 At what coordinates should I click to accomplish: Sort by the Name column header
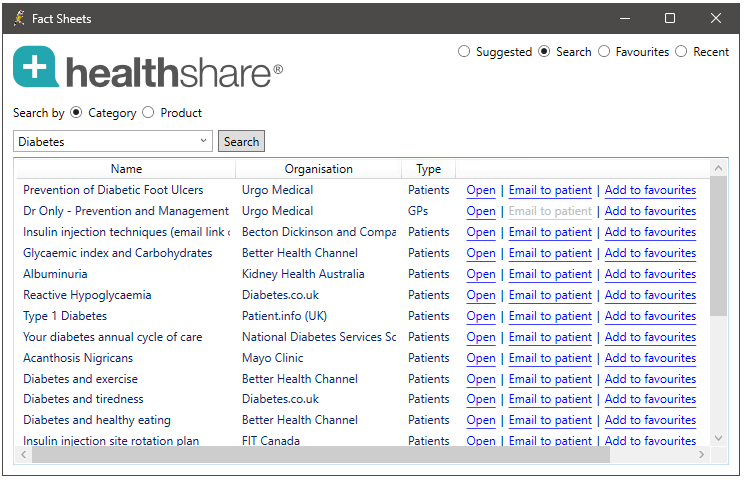pyautogui.click(x=126, y=169)
